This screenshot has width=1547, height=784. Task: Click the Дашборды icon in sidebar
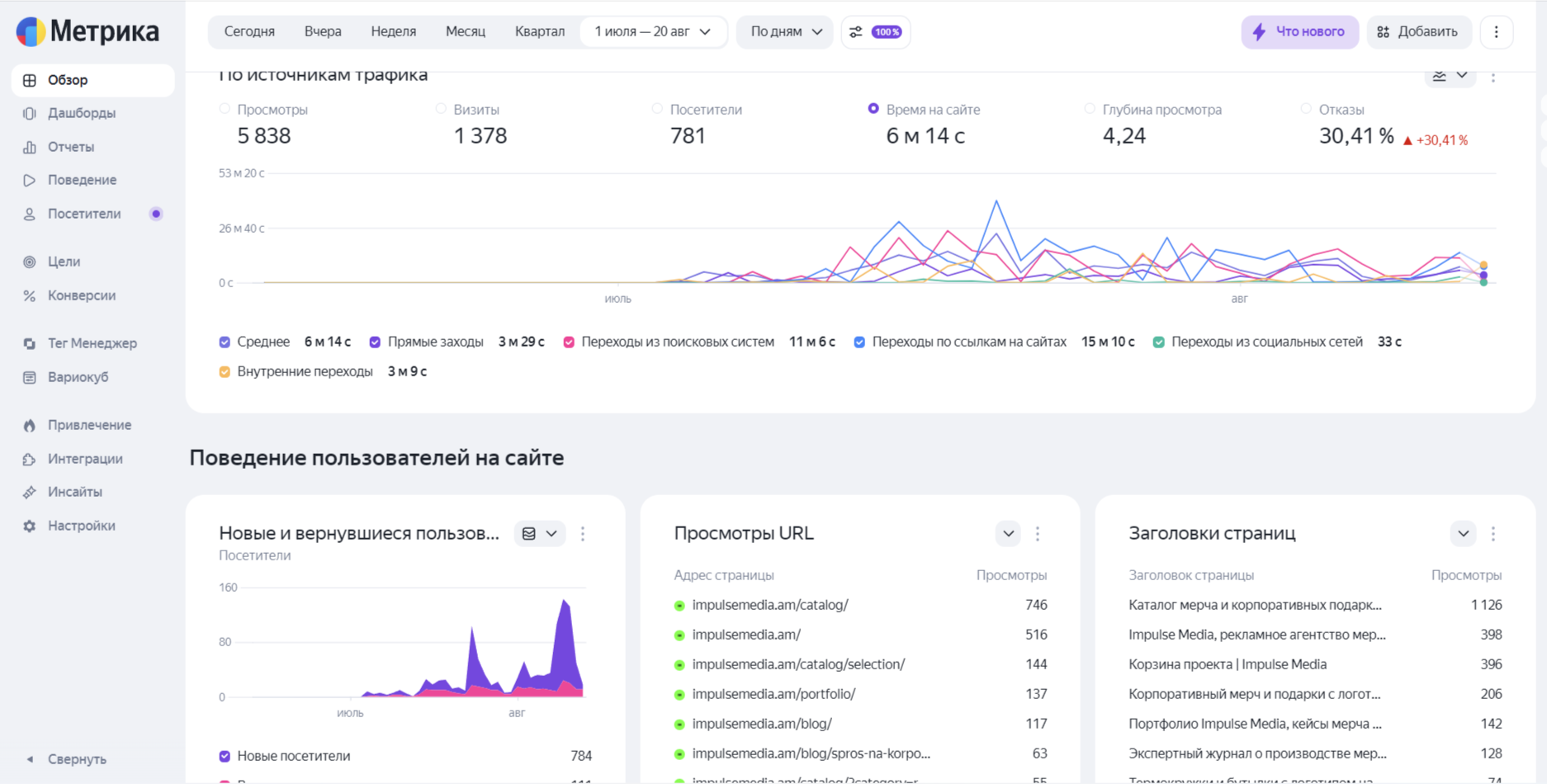(30, 113)
